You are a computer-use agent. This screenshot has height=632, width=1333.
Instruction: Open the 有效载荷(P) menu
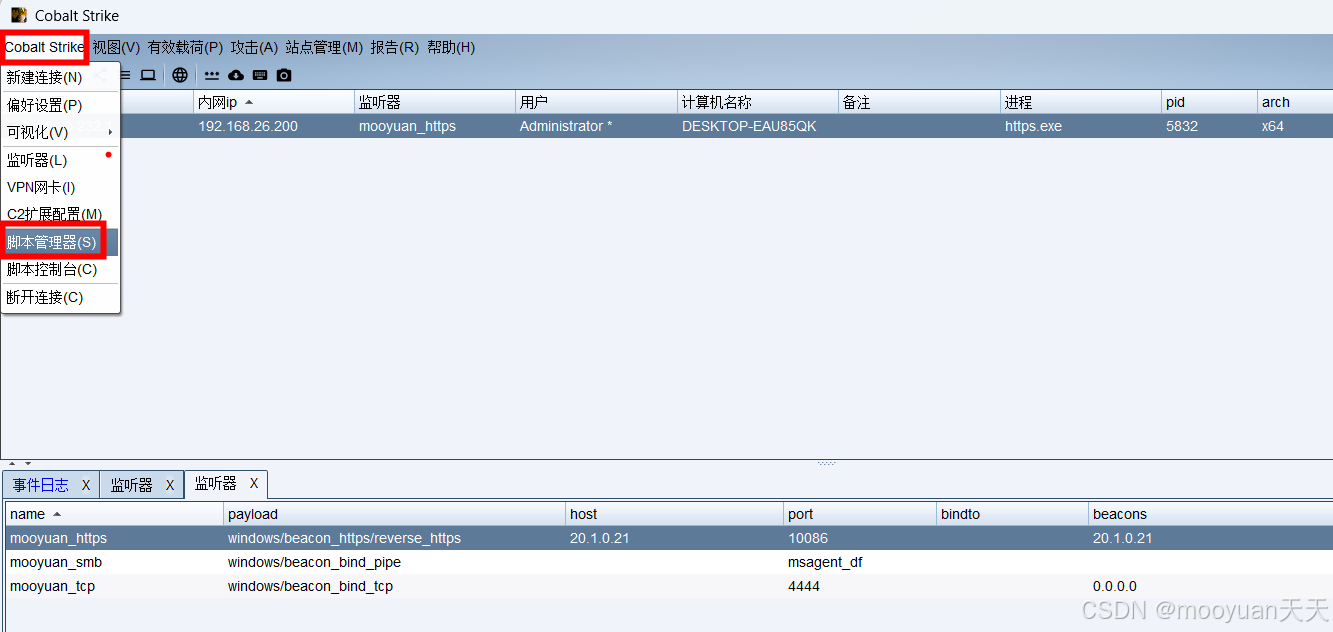(185, 47)
